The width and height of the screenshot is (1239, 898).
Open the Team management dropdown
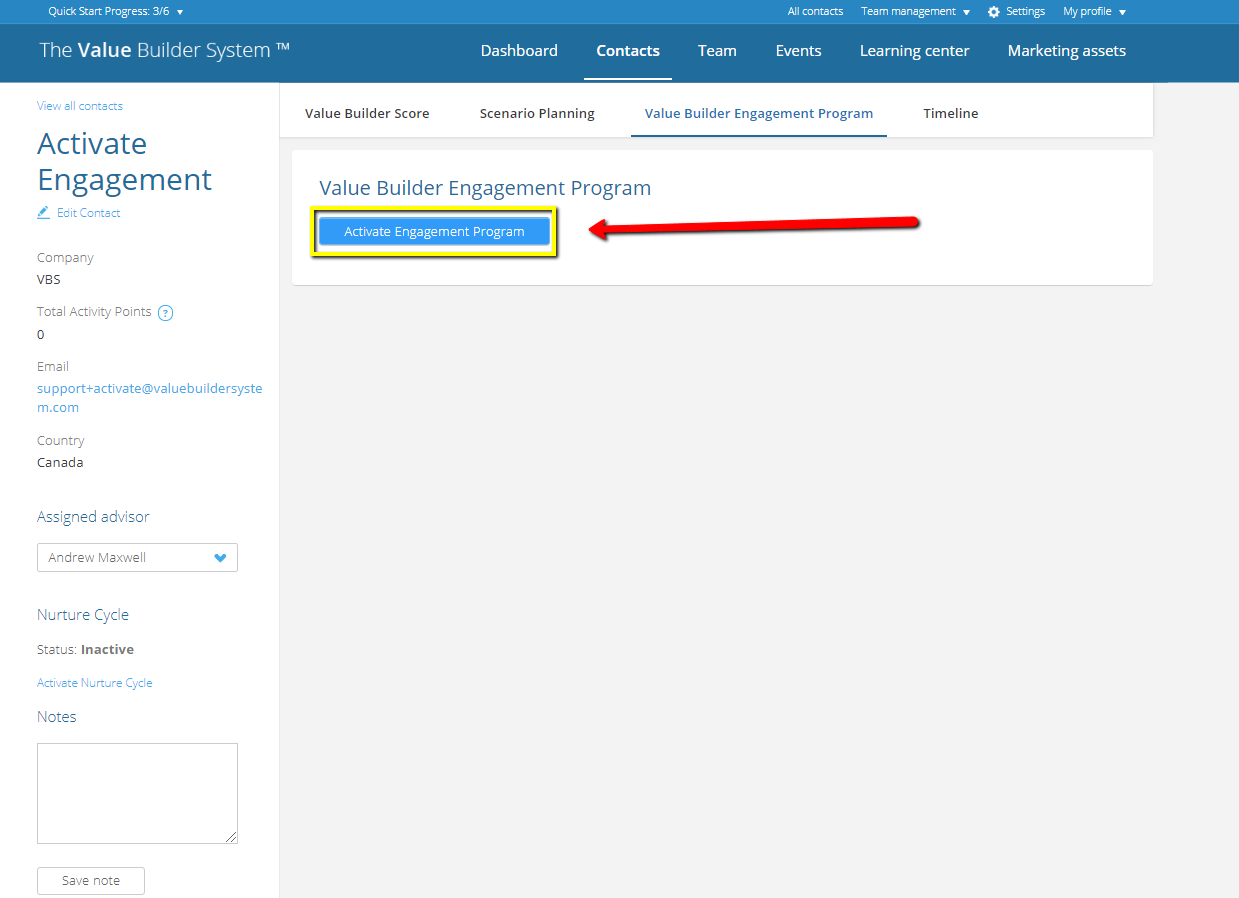pyautogui.click(x=915, y=12)
